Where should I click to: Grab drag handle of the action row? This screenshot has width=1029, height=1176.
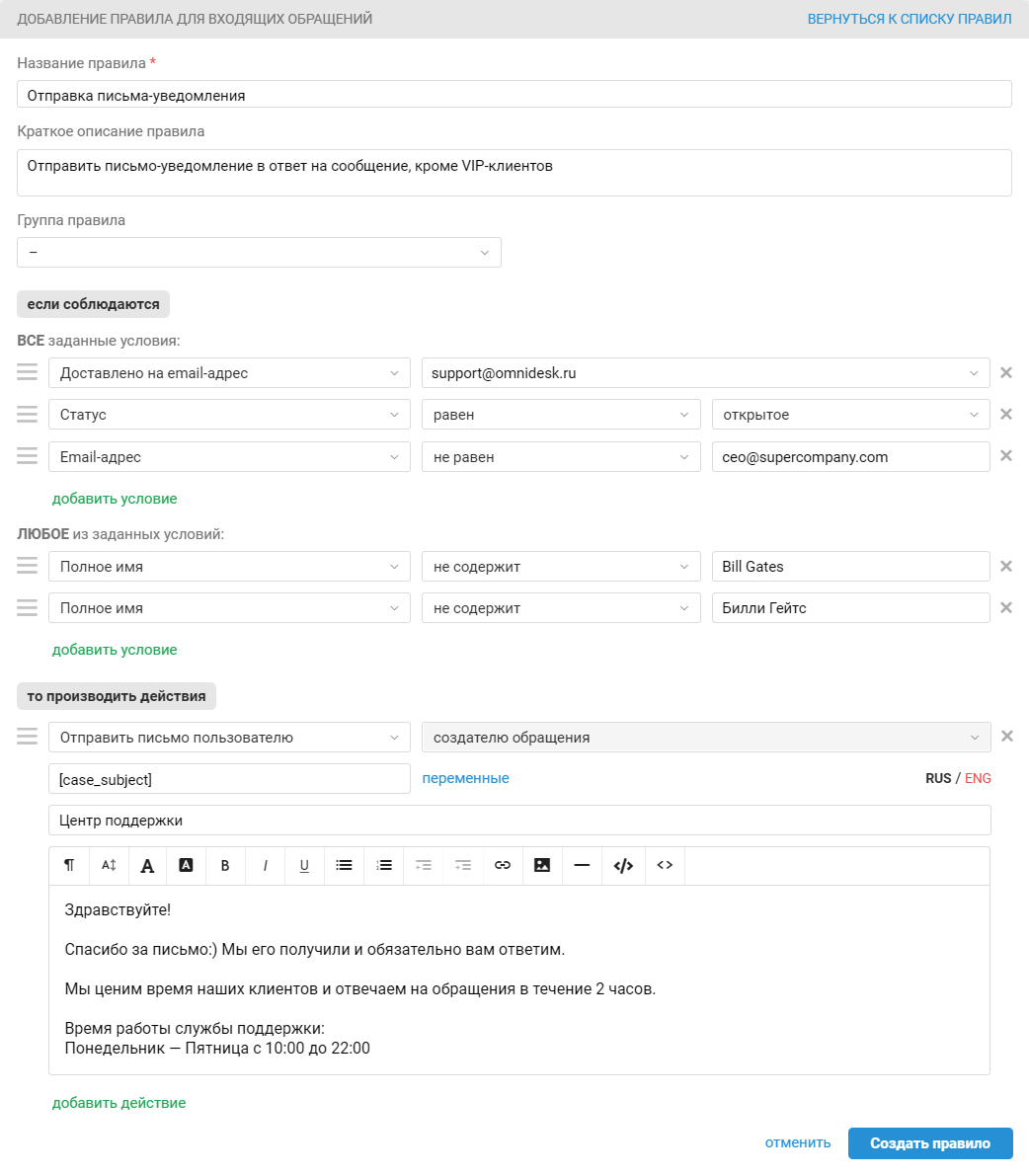pyautogui.click(x=27, y=737)
